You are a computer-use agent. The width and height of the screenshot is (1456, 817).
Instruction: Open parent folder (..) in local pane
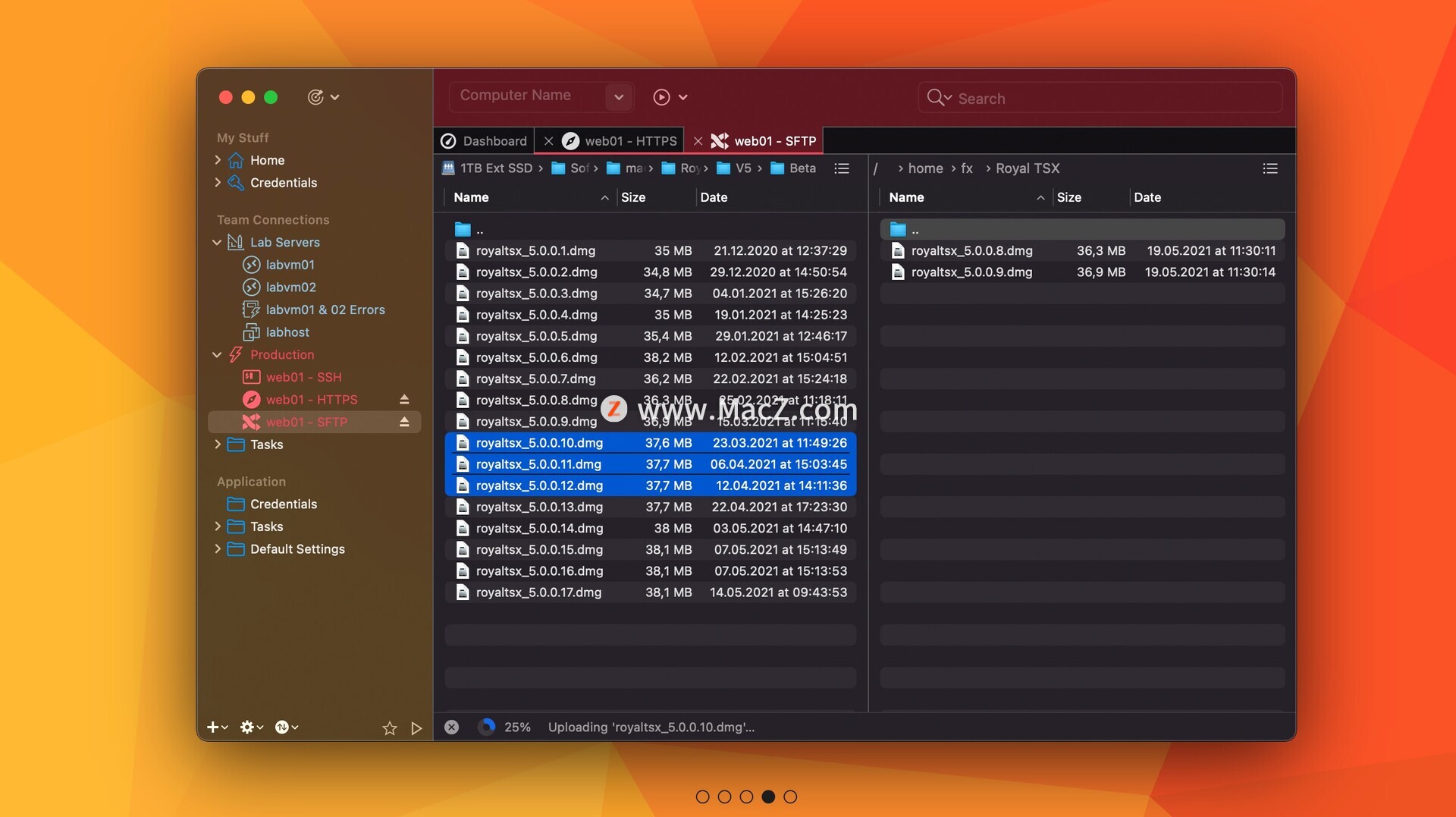coord(651,229)
